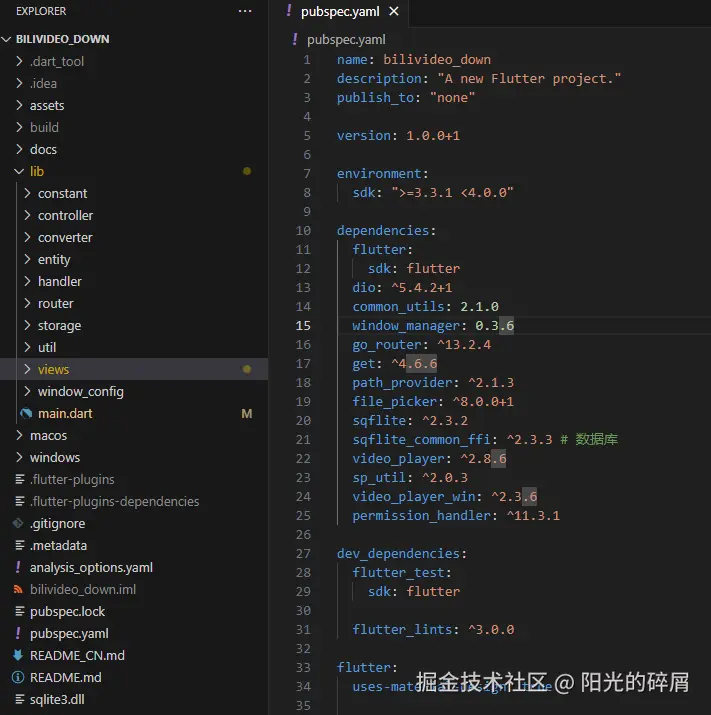Expand the controller folder

[x=65, y=215]
